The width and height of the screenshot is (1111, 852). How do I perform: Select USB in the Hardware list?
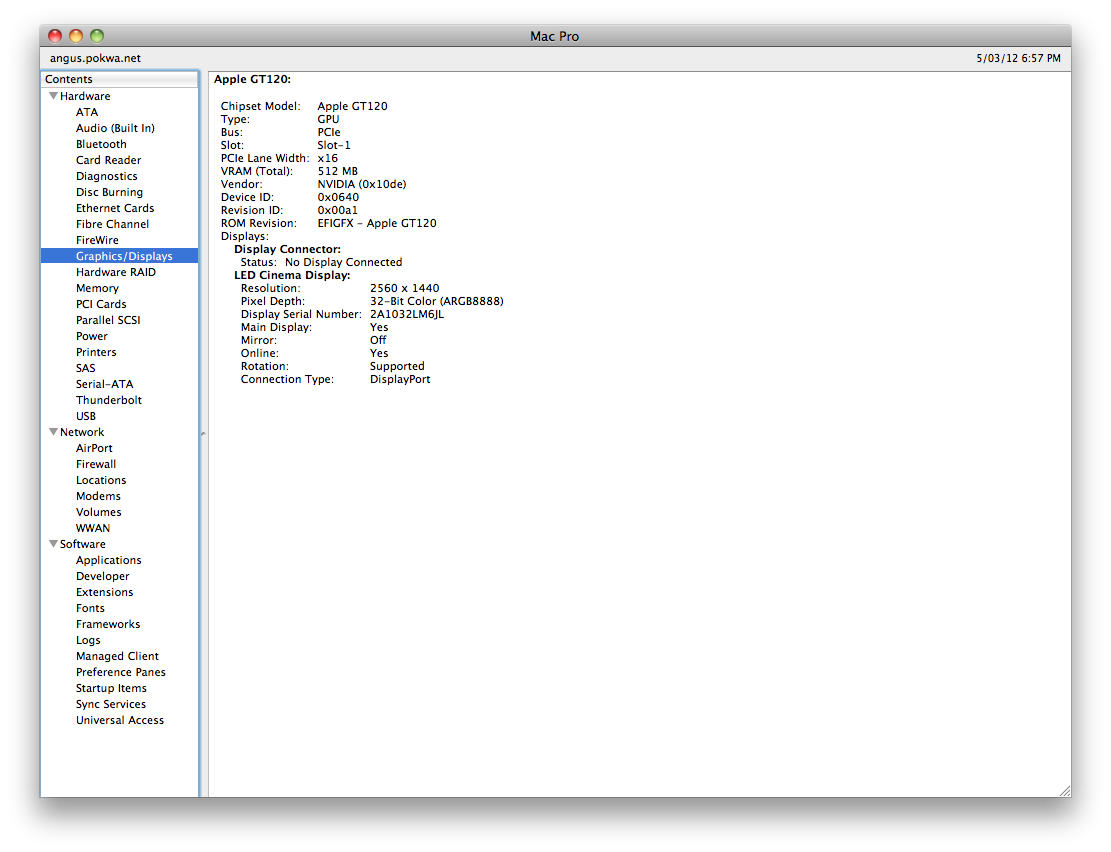tap(86, 416)
